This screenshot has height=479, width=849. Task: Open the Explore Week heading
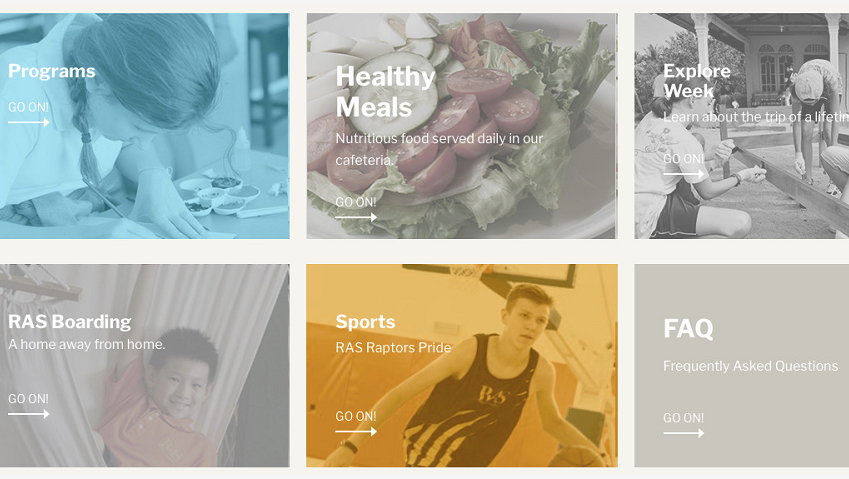[x=697, y=81]
